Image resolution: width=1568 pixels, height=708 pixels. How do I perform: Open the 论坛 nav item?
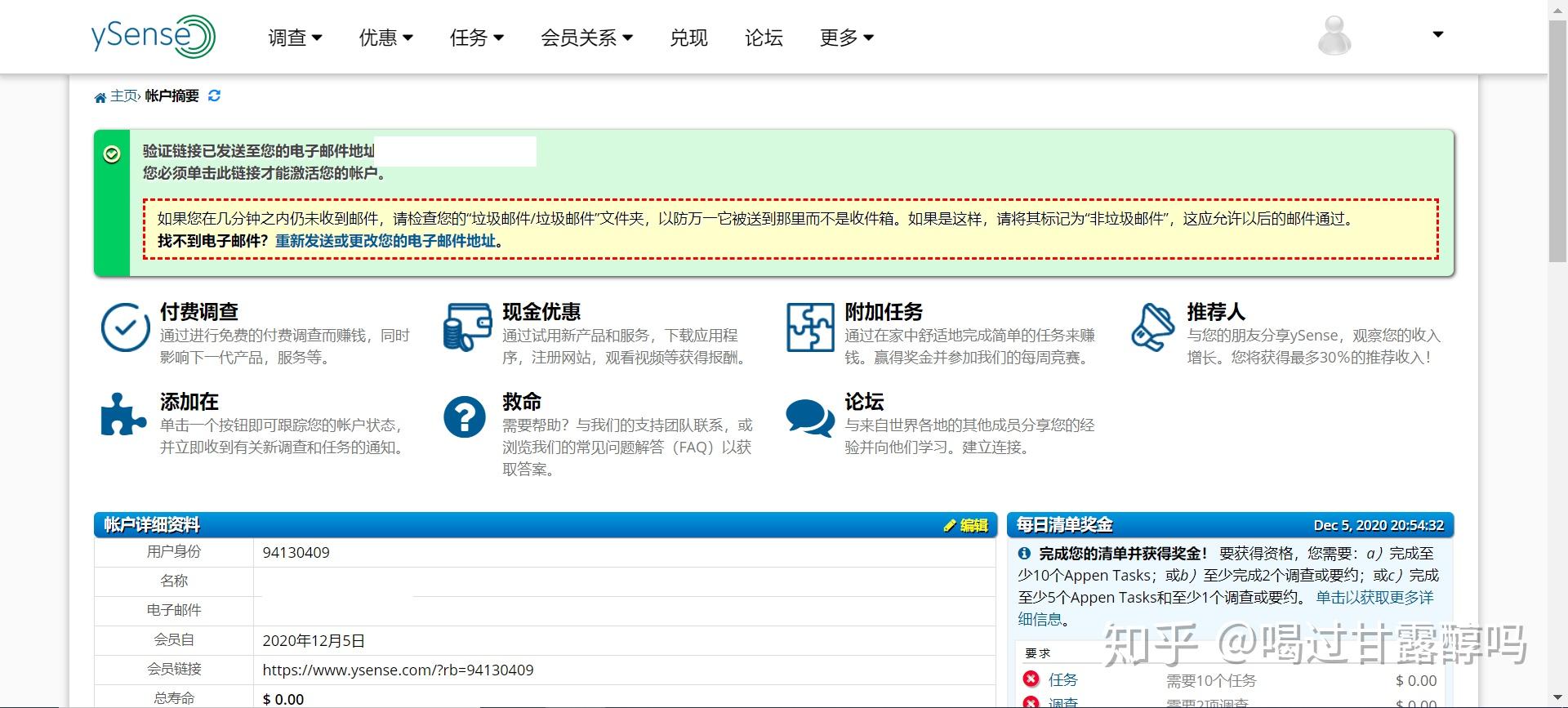pyautogui.click(x=764, y=38)
